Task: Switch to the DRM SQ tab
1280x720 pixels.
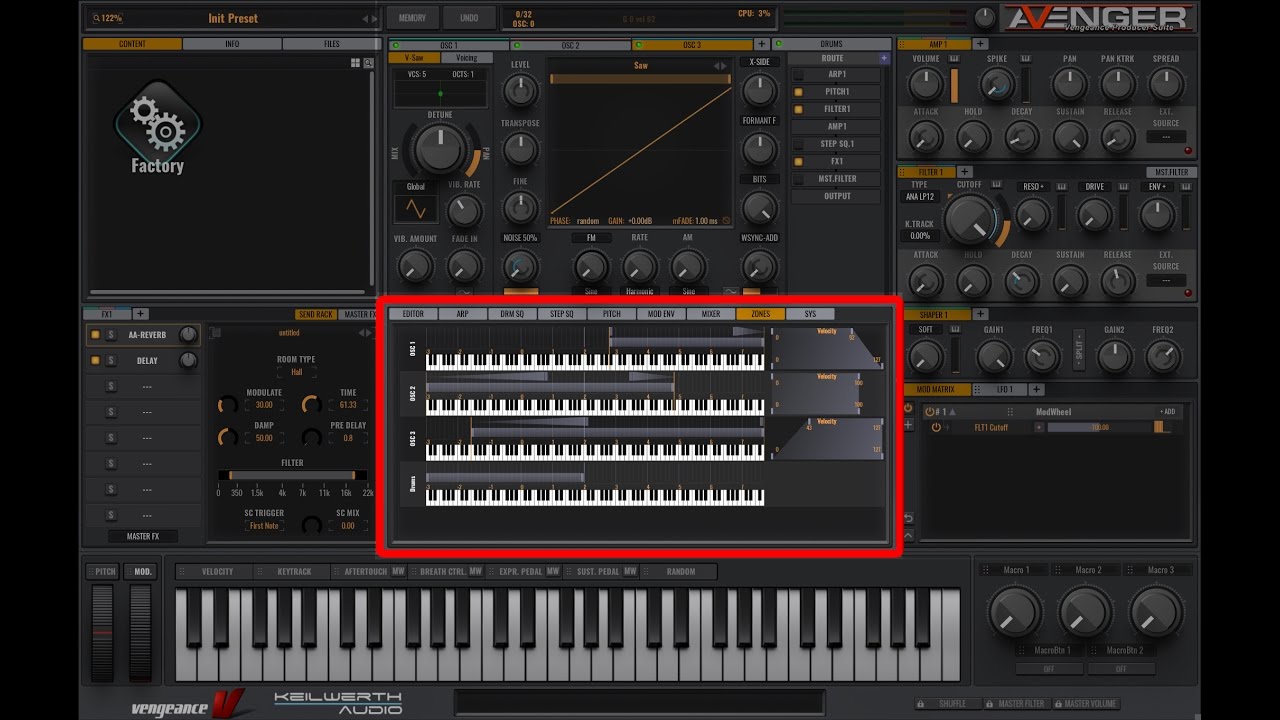Action: tap(512, 314)
